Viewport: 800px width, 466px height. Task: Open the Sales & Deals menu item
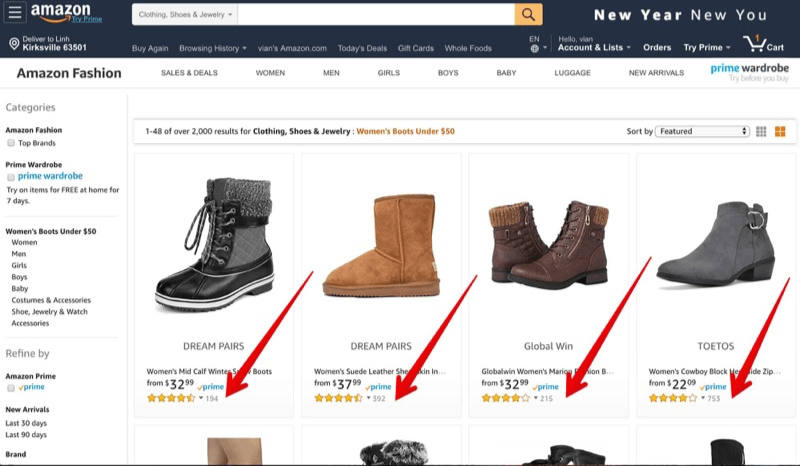click(189, 73)
